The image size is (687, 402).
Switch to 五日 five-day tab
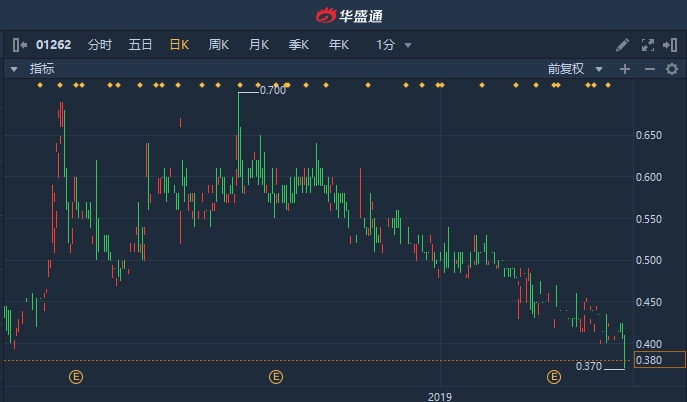(x=140, y=45)
